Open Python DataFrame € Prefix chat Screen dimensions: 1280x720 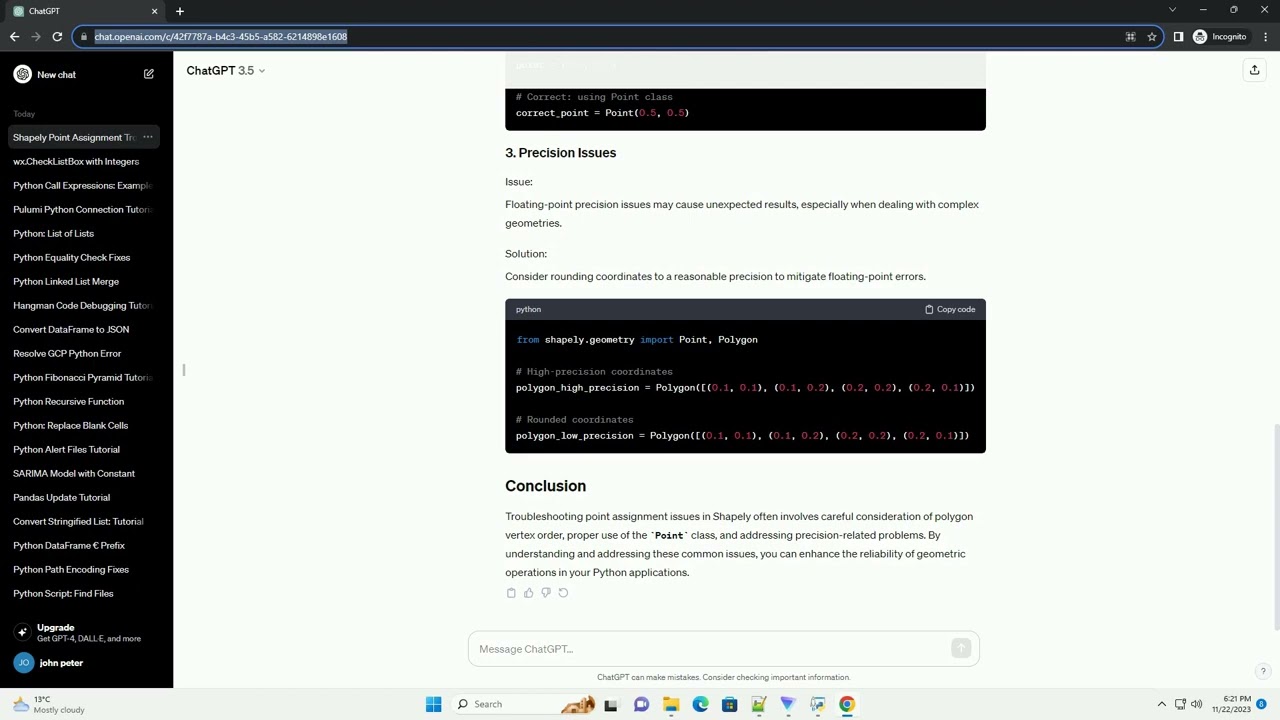(x=86, y=545)
